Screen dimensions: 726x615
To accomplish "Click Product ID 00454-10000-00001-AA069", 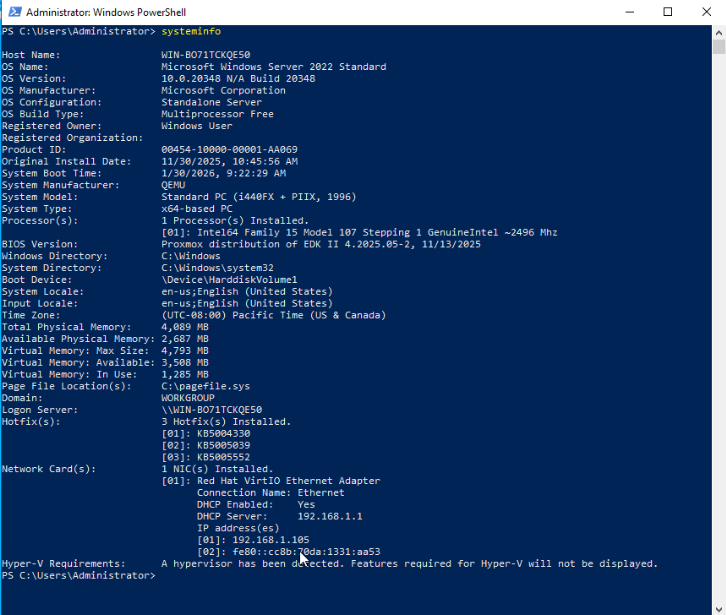I will click(x=229, y=150).
